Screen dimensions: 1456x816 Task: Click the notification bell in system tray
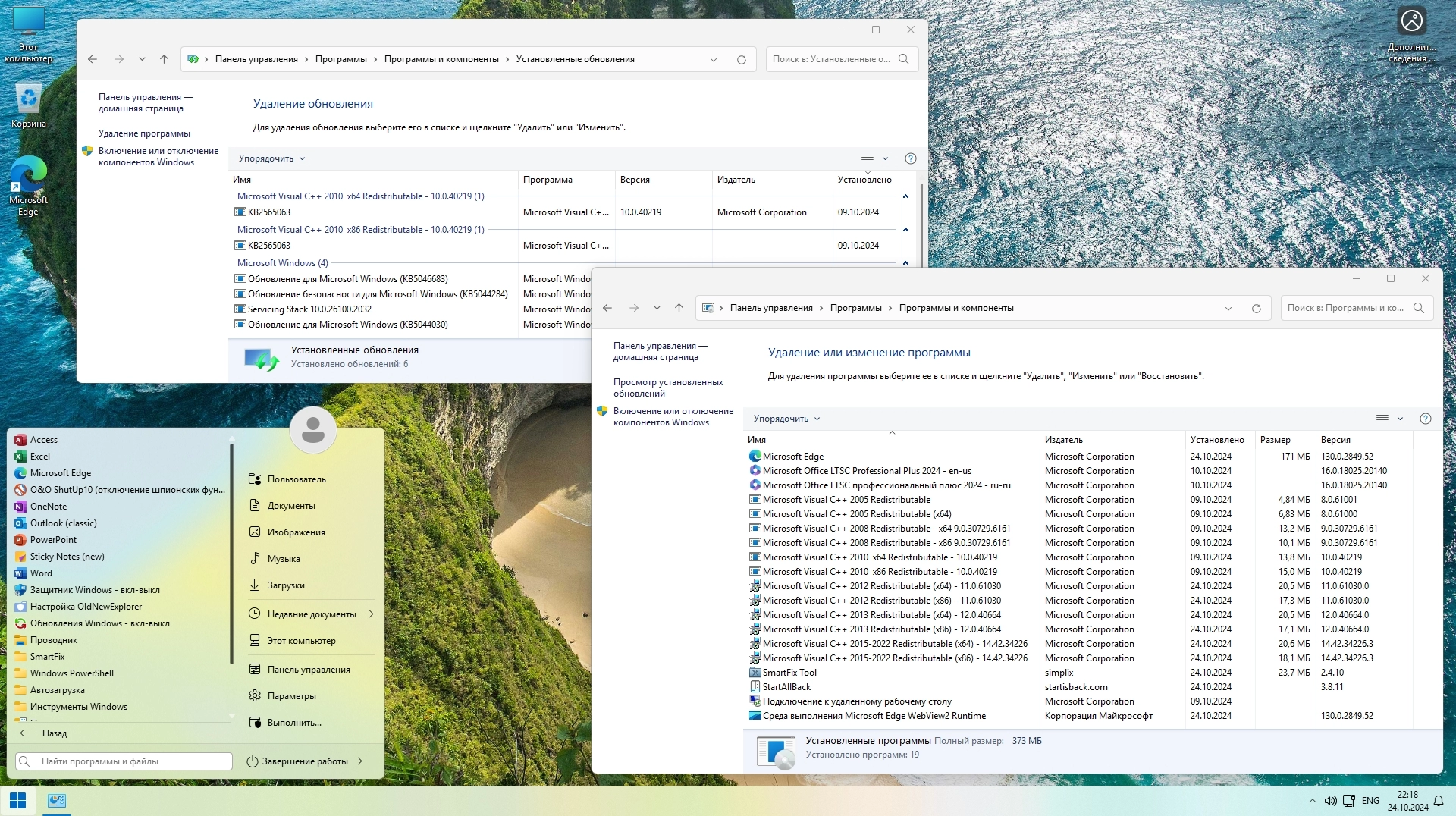coord(1438,801)
